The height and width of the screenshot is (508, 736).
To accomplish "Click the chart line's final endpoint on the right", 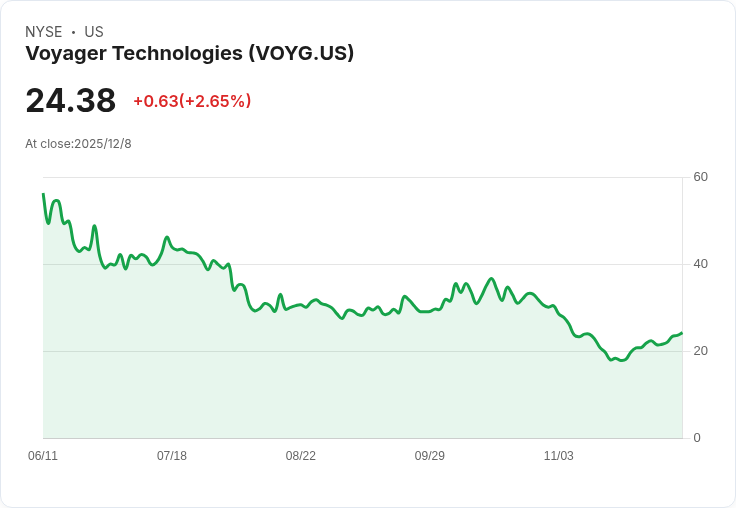I will (682, 333).
